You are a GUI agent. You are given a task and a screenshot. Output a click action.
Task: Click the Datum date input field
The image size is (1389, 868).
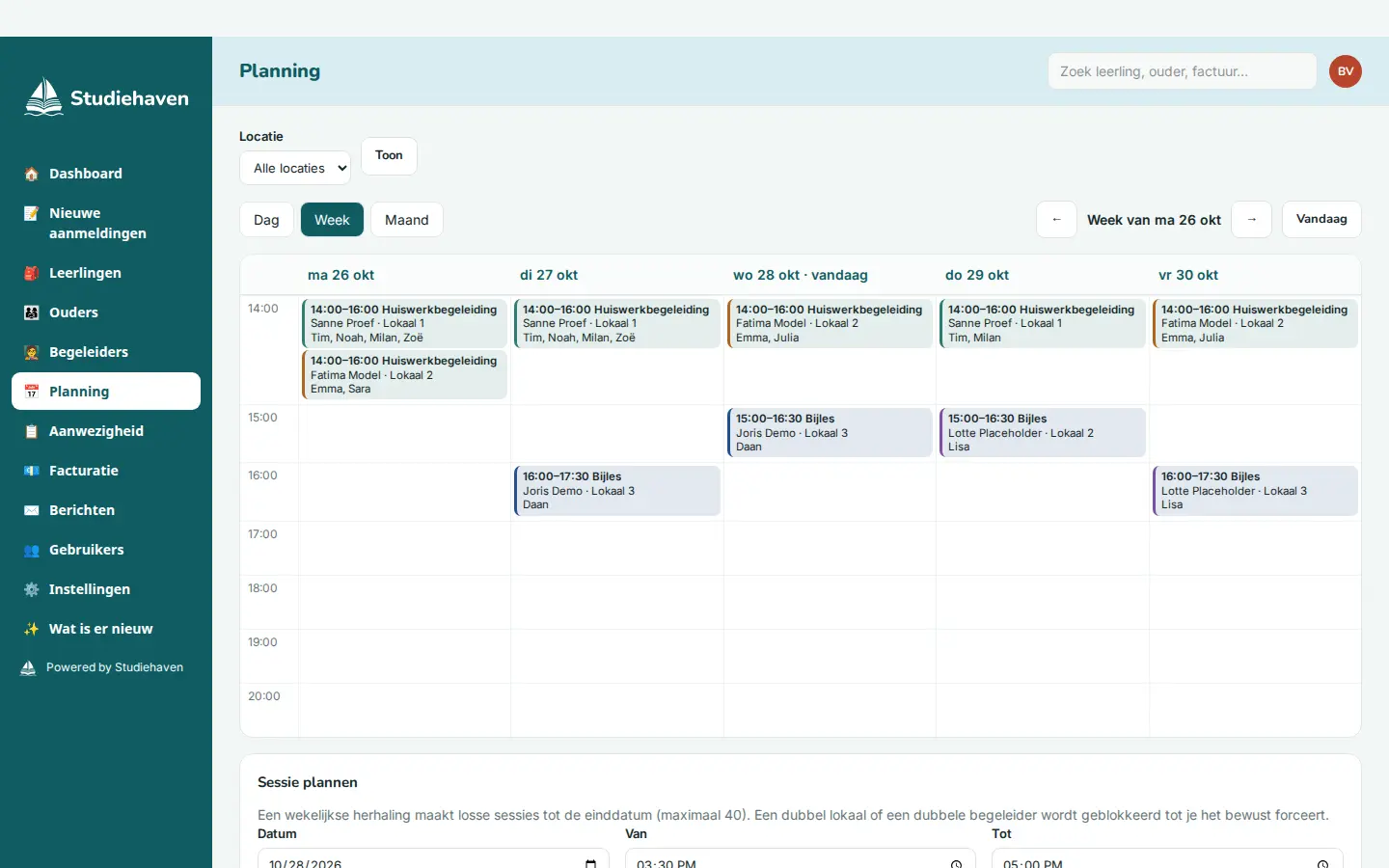pos(433,858)
